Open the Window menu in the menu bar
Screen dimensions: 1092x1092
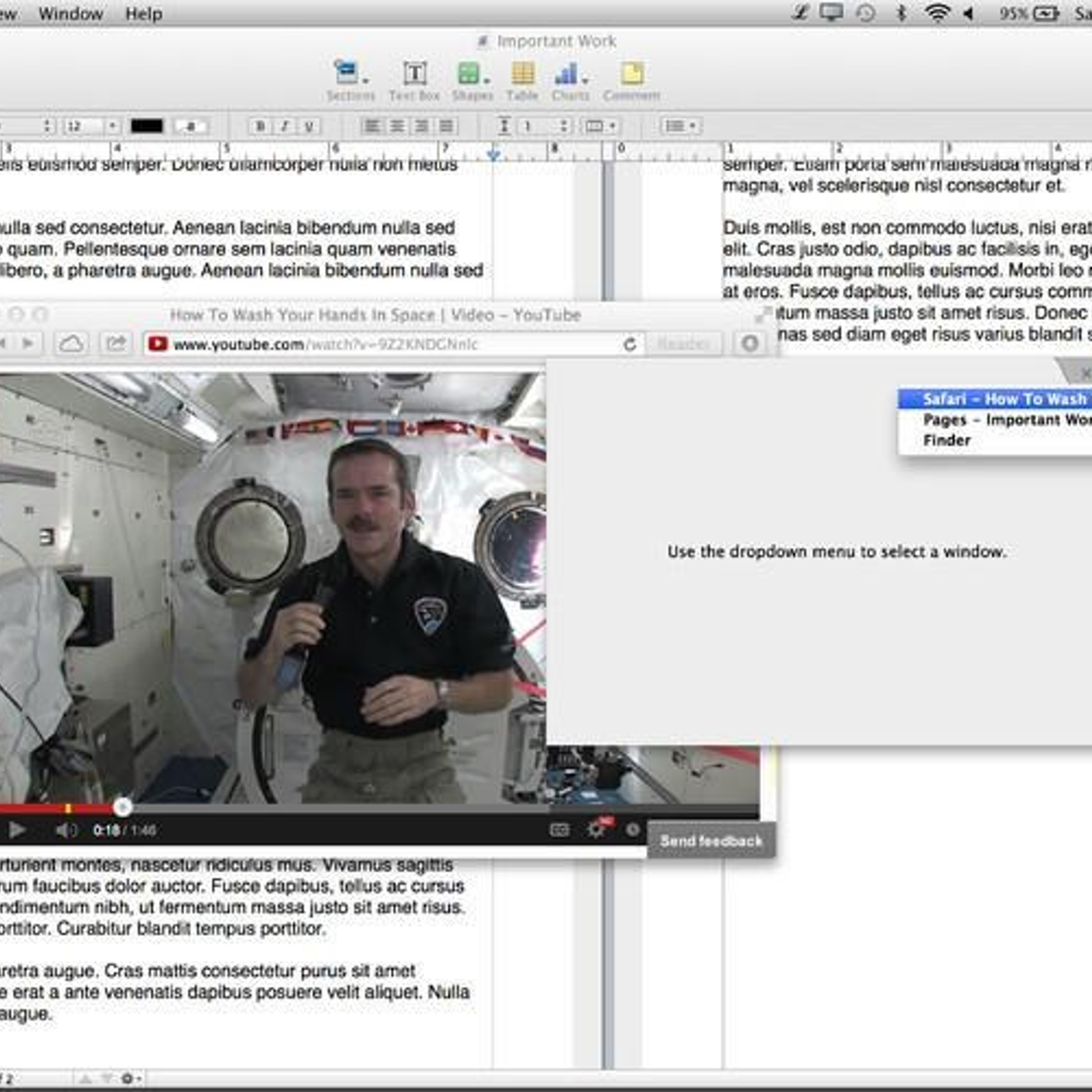71,14
